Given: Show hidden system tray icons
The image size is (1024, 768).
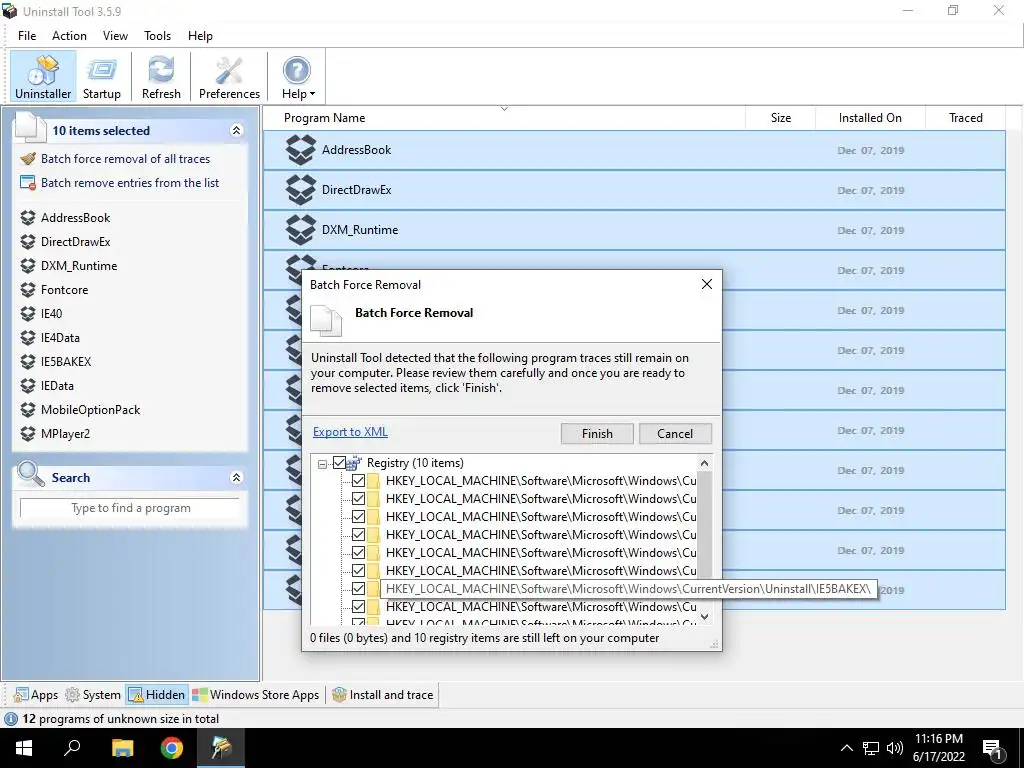Looking at the screenshot, I should coord(846,748).
